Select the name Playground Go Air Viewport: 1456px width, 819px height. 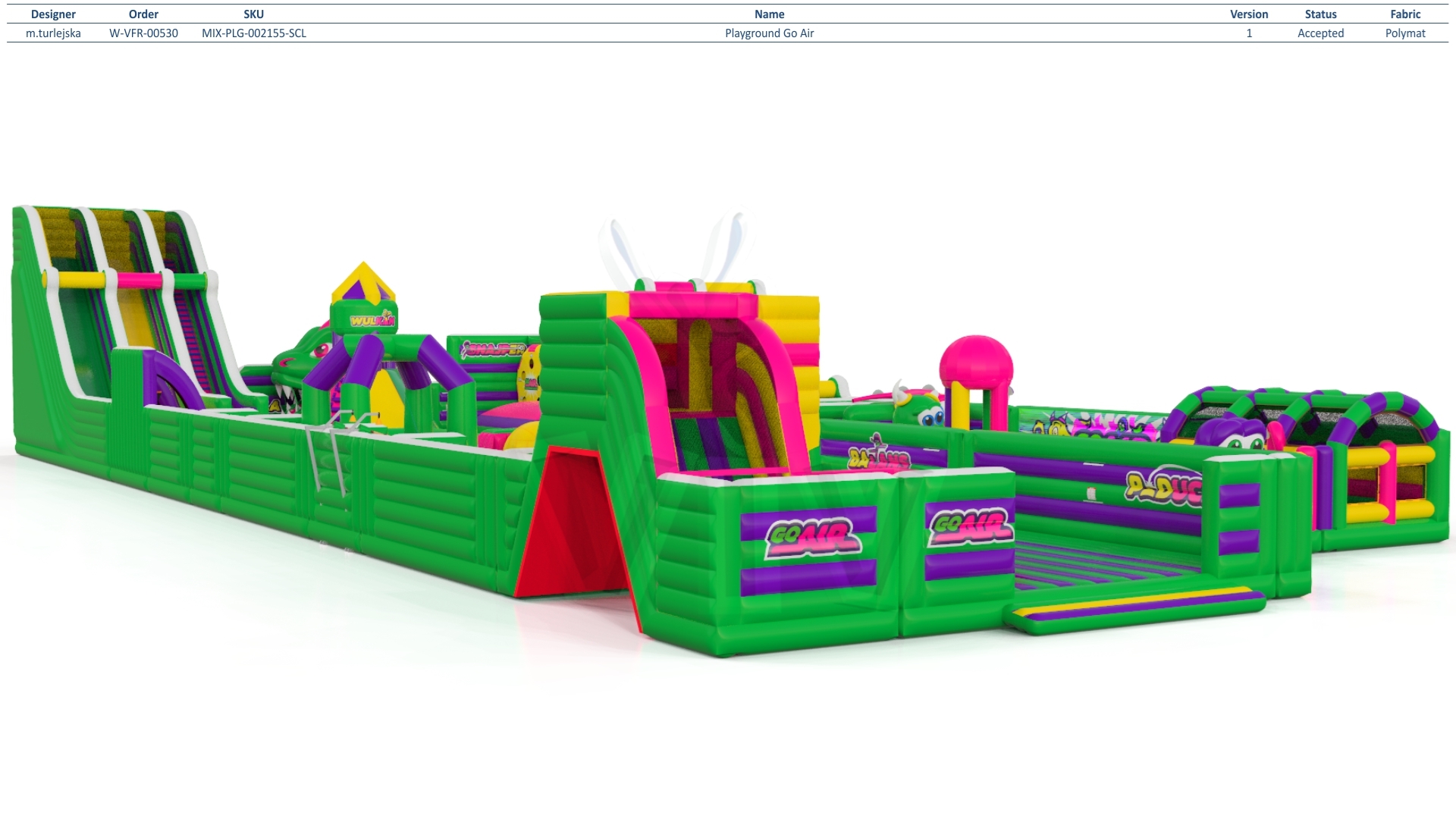(769, 33)
